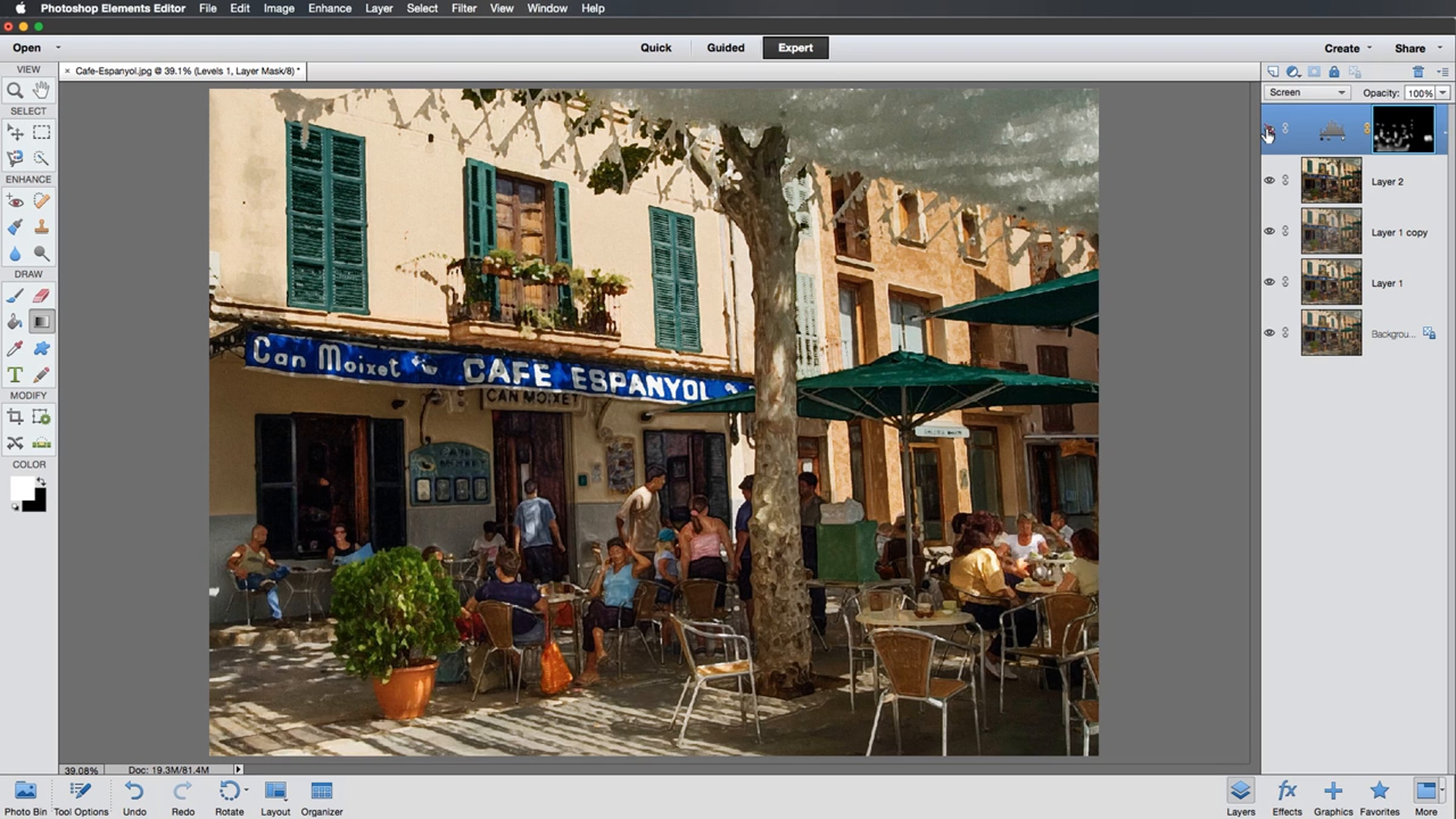Select the Sponge tool

tap(41, 253)
